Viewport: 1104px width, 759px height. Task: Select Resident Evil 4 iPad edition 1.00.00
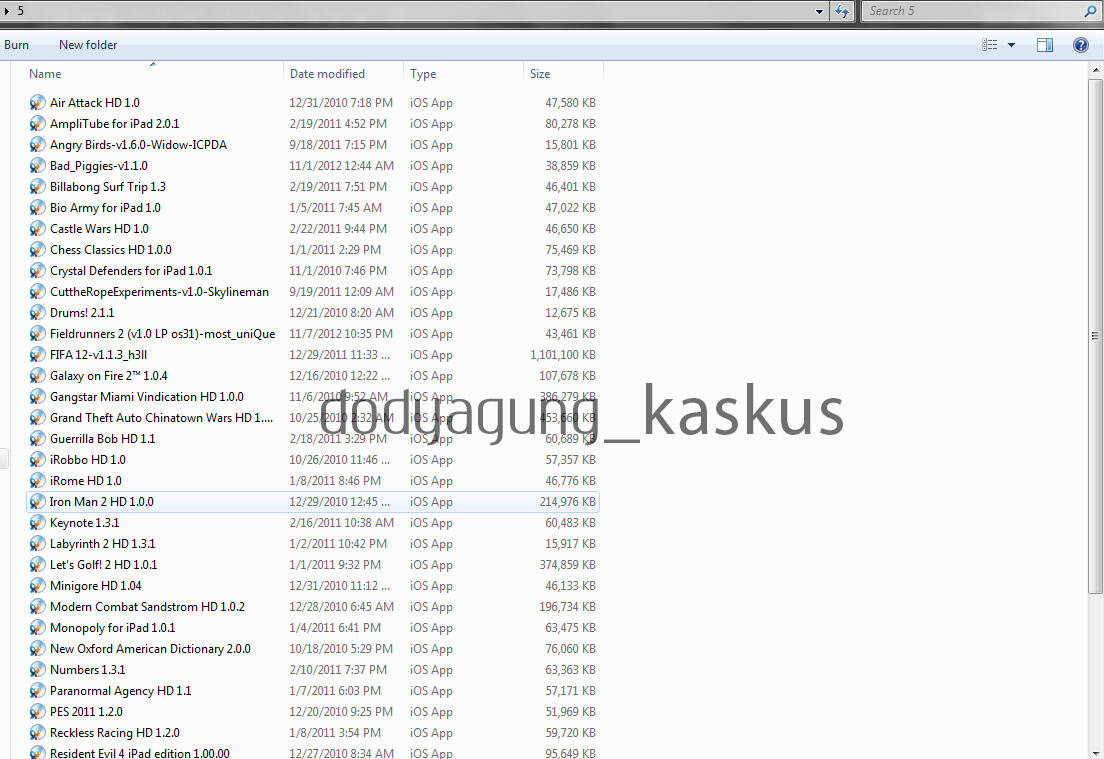pyautogui.click(x=139, y=753)
